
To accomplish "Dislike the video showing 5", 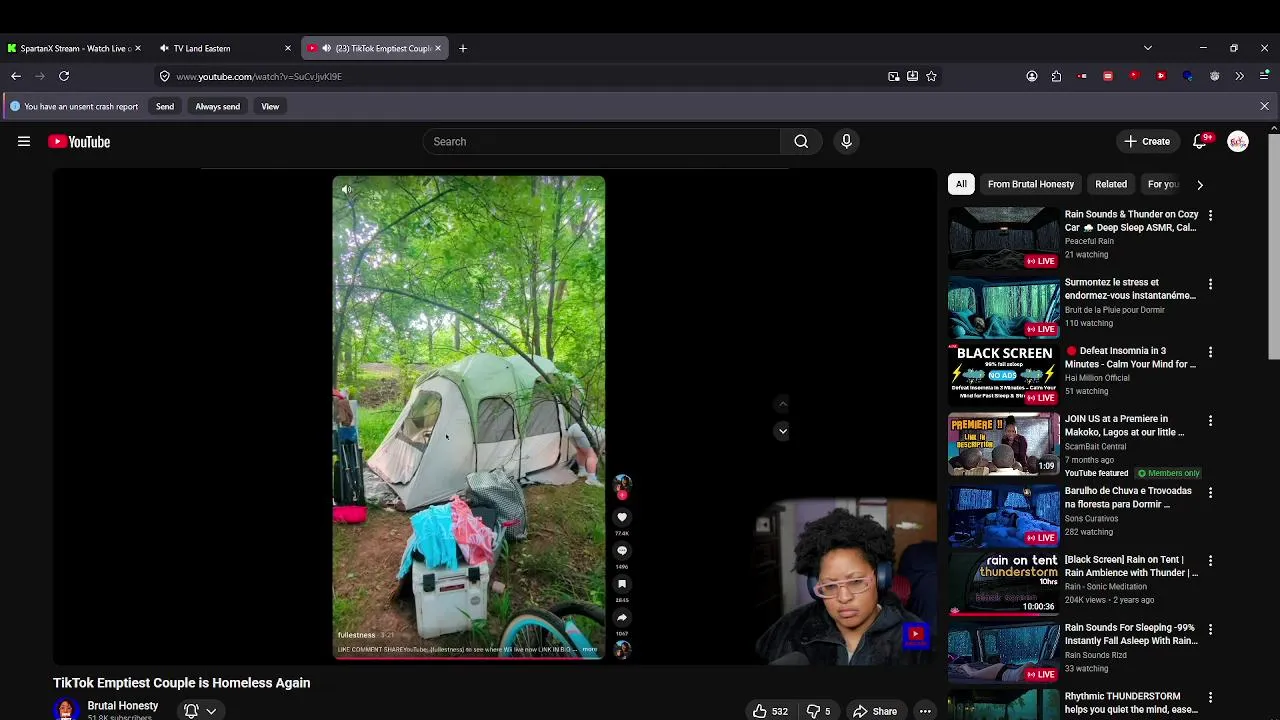I will click(x=819, y=711).
